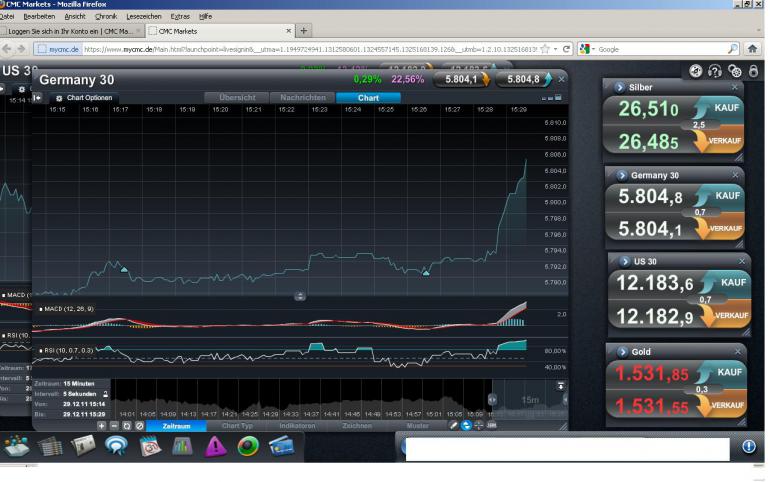Click the blue info icon bottom right

click(x=749, y=446)
